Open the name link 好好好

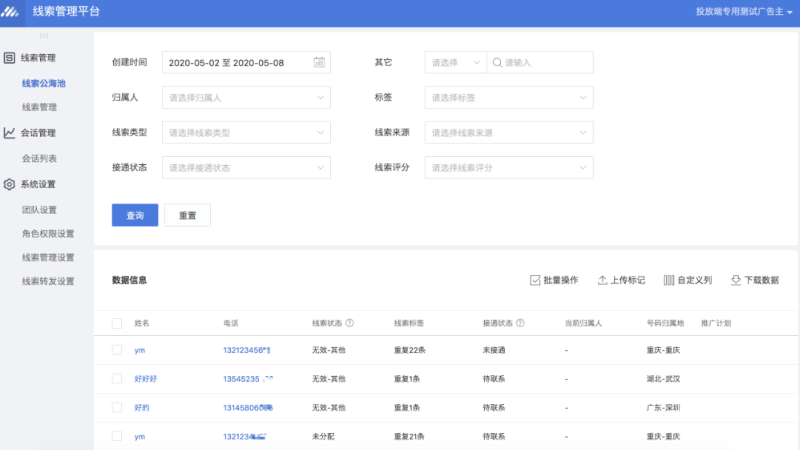coord(145,379)
